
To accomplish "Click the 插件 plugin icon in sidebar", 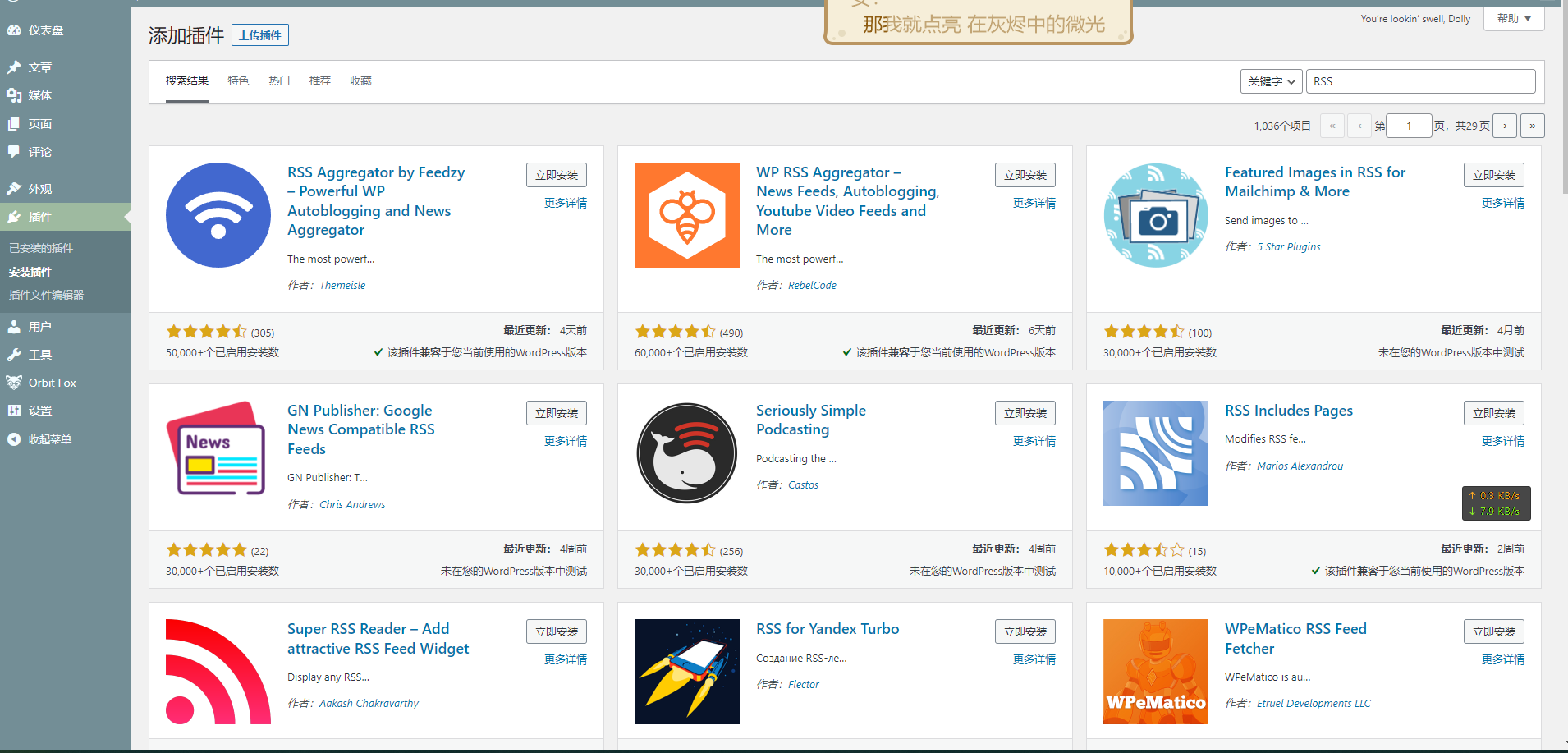I will [x=14, y=217].
